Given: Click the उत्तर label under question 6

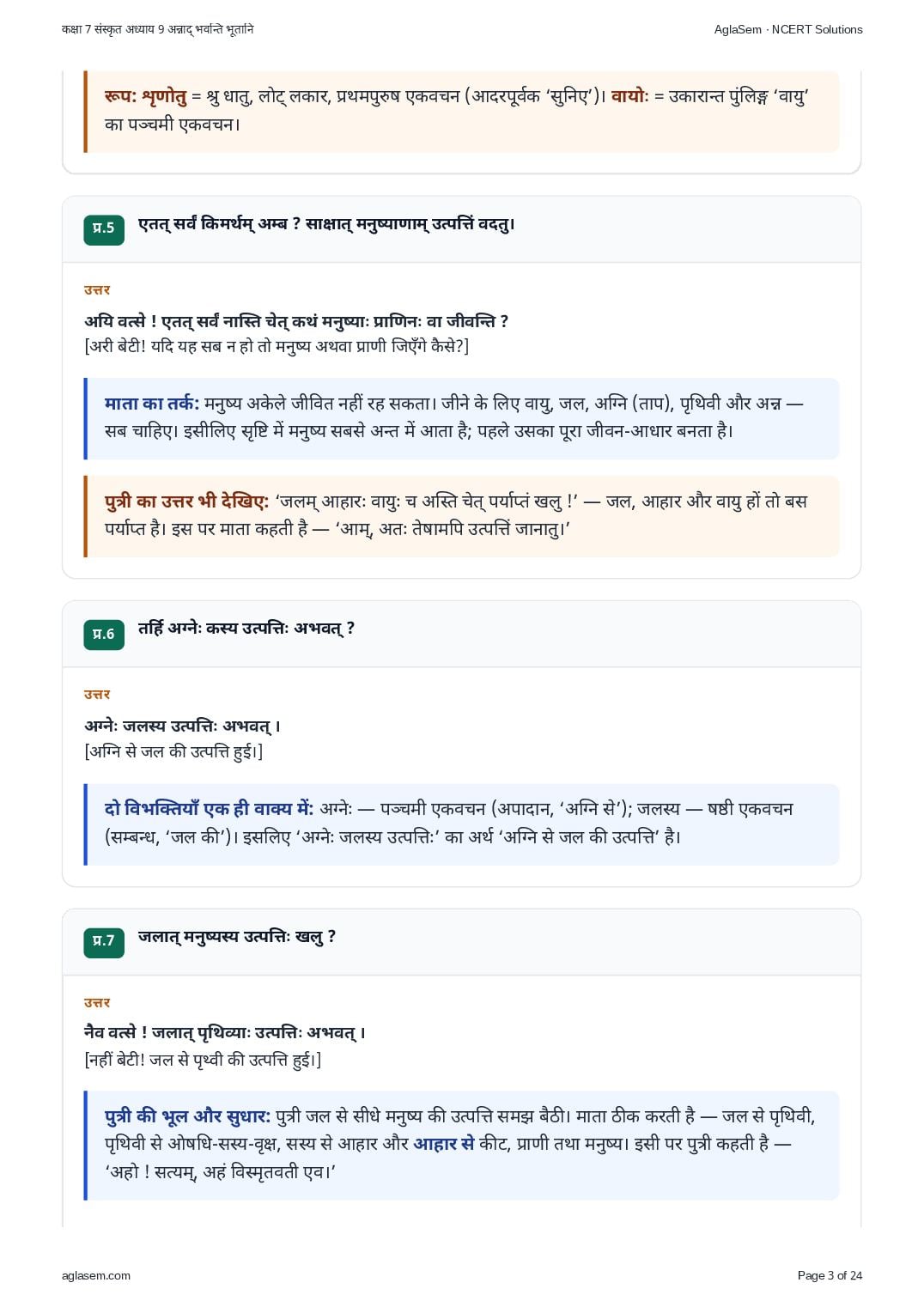Looking at the screenshot, I should (x=97, y=694).
